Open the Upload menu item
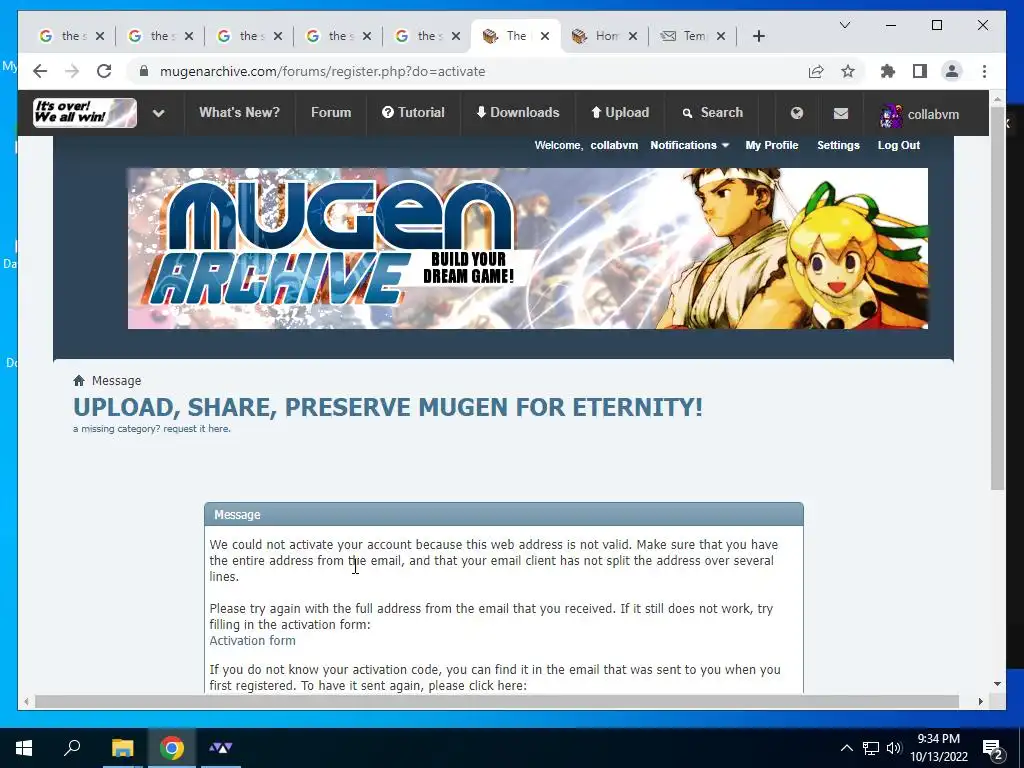Image resolution: width=1024 pixels, height=768 pixels. pyautogui.click(x=620, y=112)
